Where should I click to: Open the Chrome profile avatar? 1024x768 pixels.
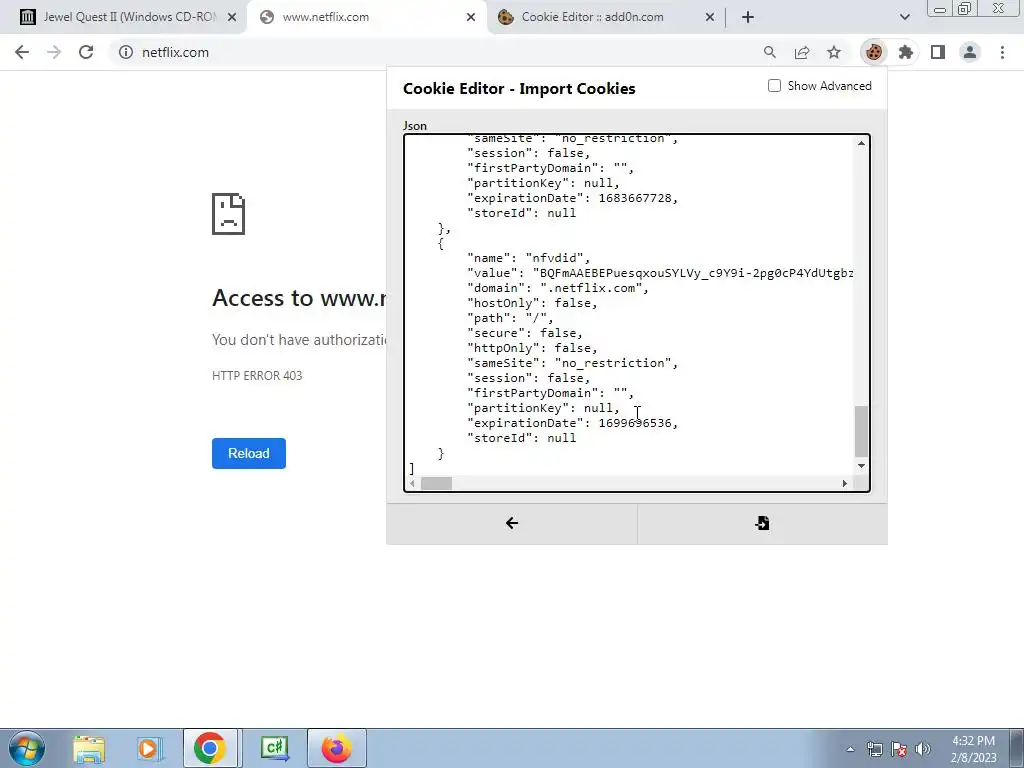[970, 52]
